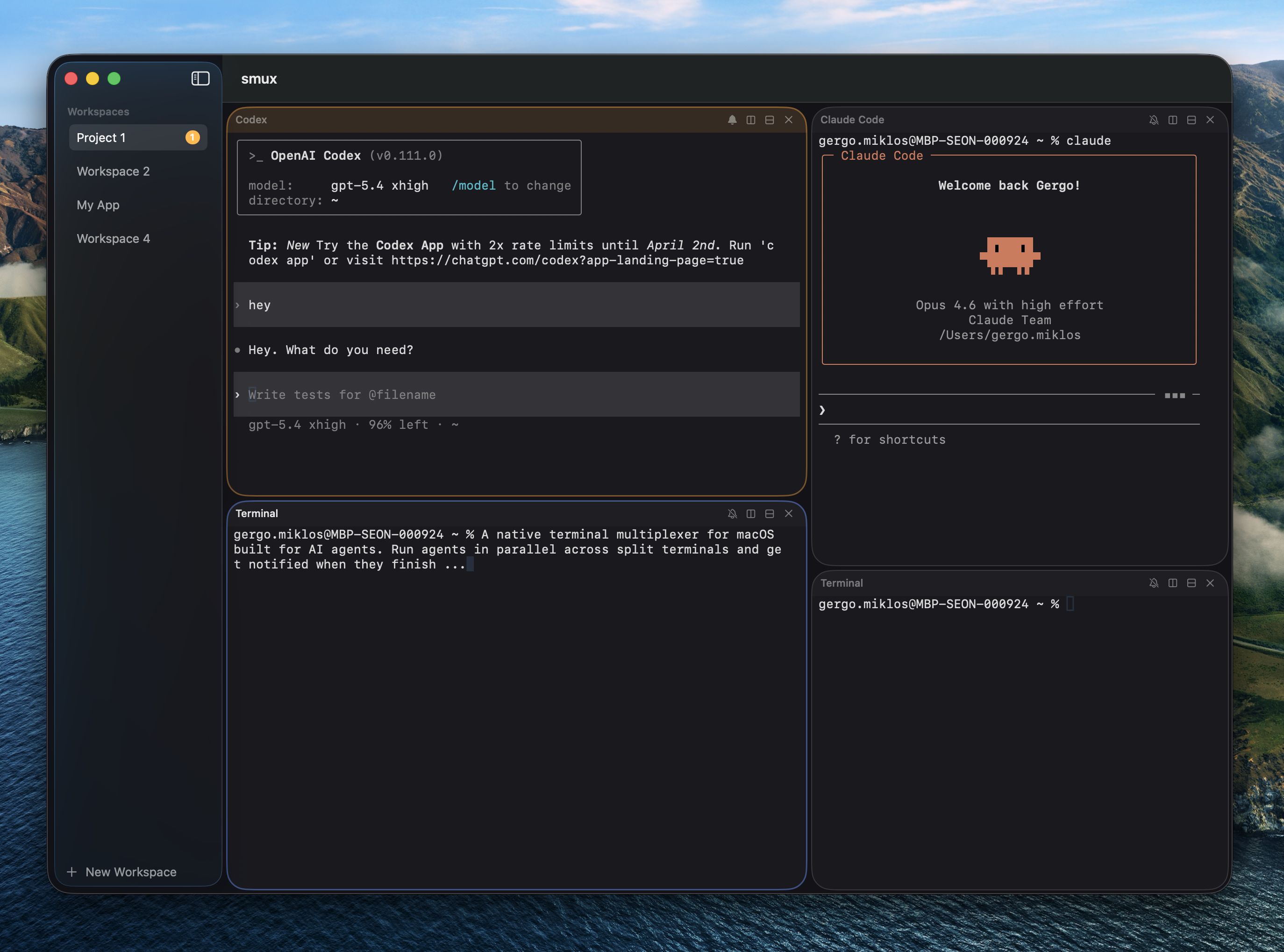Screen dimensions: 1284x952
Task: Click the orange notification badge on Project 1
Action: point(193,138)
